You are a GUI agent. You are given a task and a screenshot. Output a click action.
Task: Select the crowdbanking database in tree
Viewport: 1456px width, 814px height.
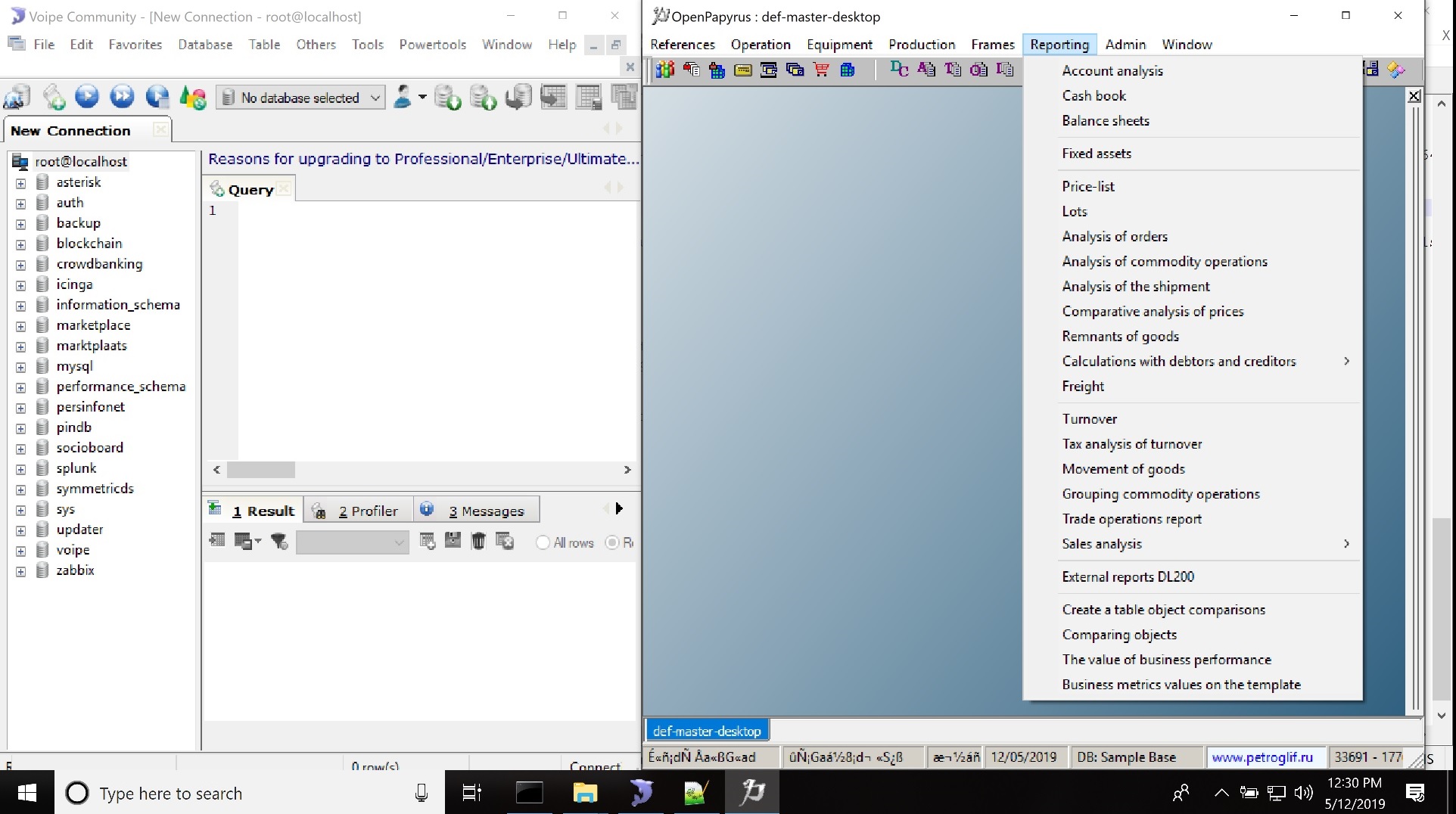99,264
